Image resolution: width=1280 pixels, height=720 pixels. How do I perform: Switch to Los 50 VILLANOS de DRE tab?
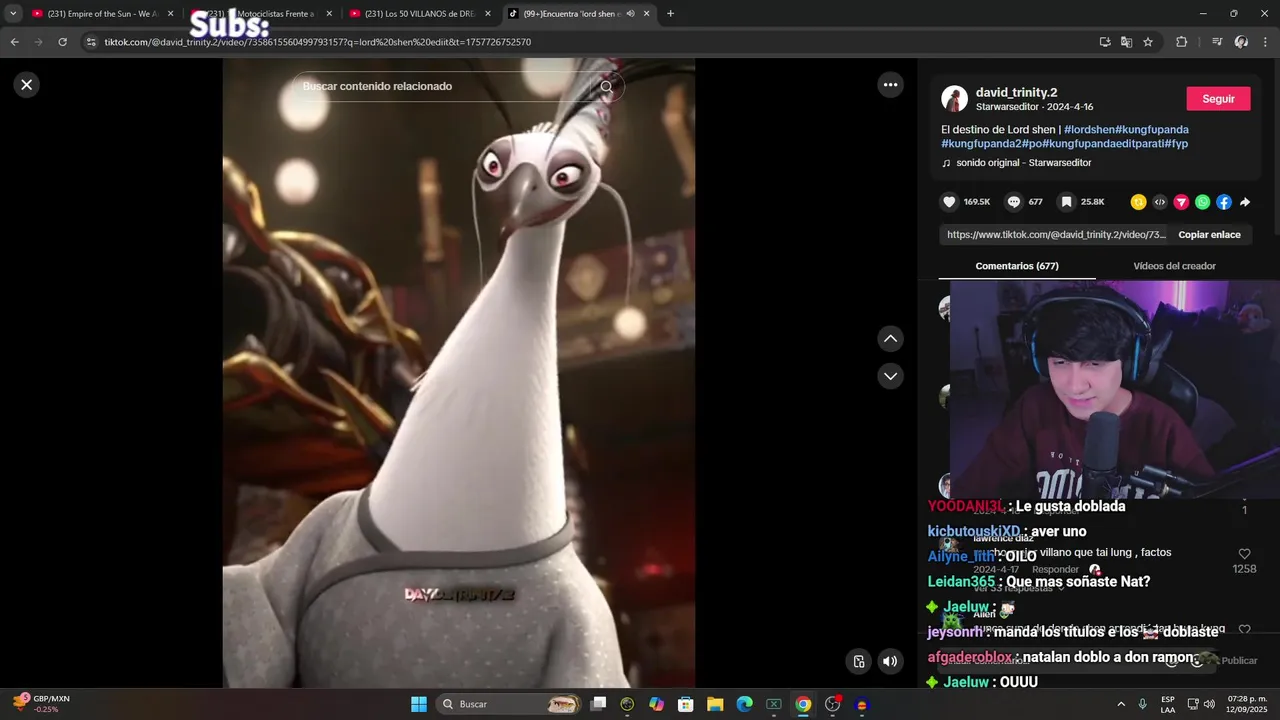coord(418,14)
